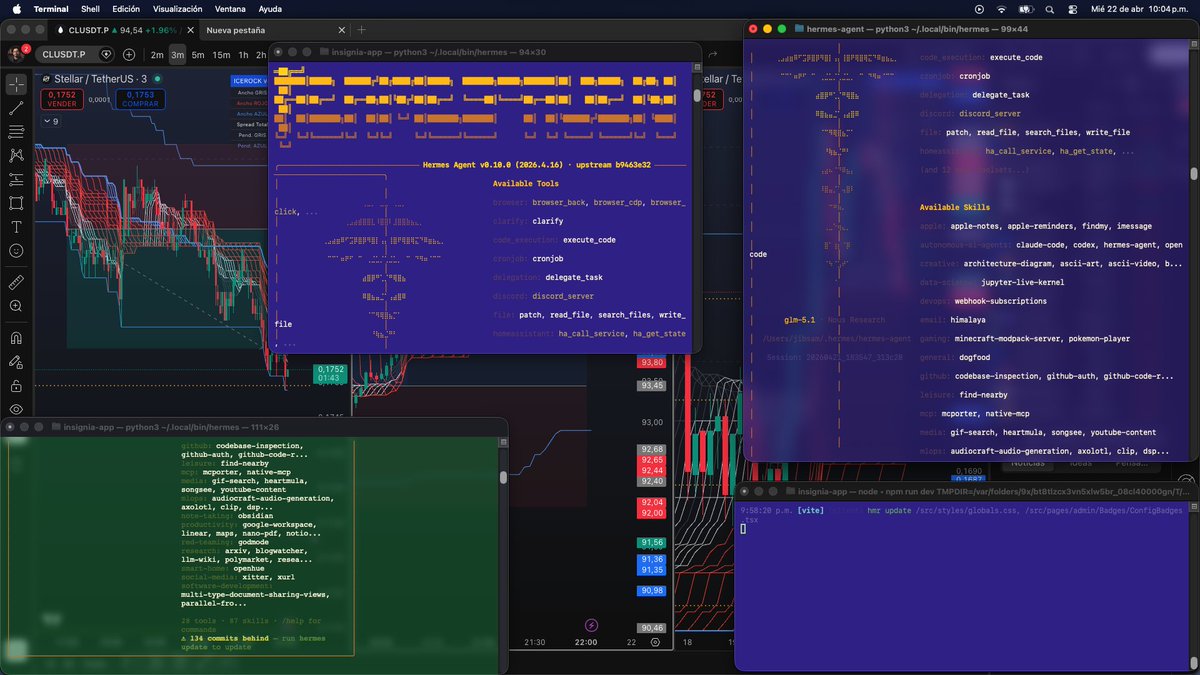The width and height of the screenshot is (1200, 675).
Task: Click the 91,56 green price label
Action: (x=653, y=542)
